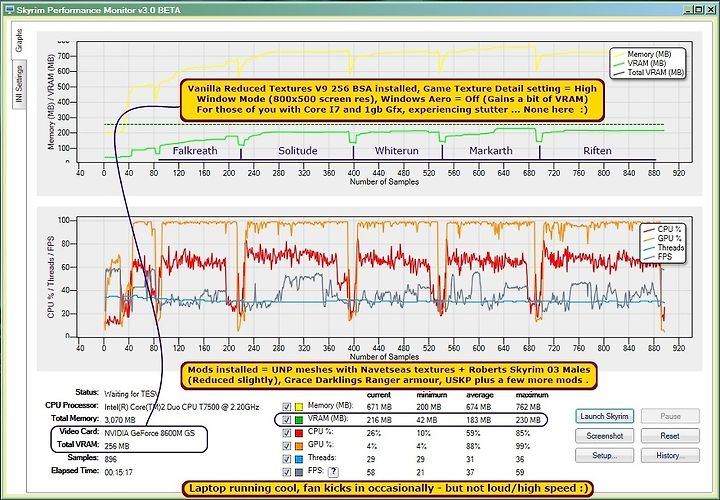720x500 pixels.
Task: Toggle the VRAM (MB) checkbox
Action: (287, 420)
